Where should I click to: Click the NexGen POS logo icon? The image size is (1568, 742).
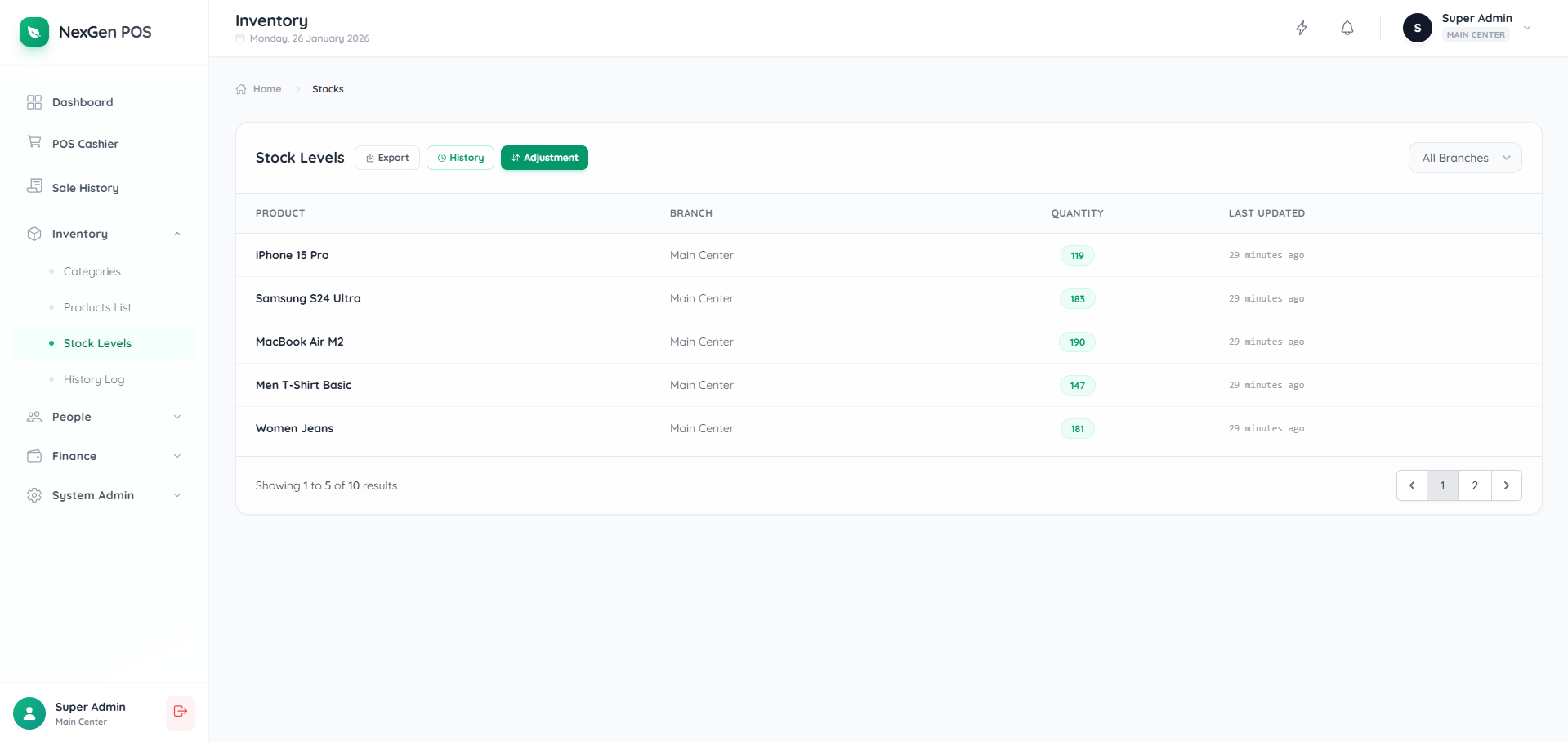point(34,32)
